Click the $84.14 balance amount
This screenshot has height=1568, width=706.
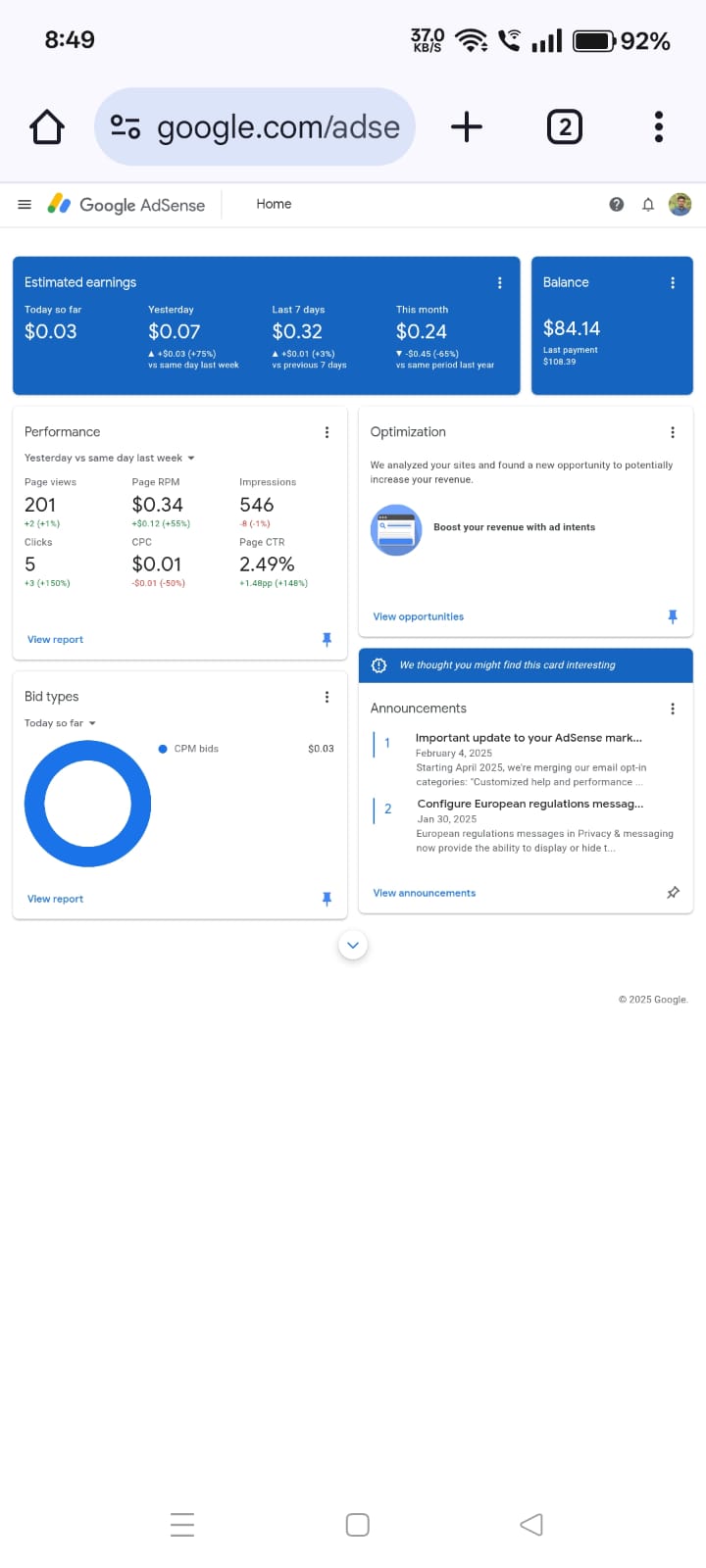572,328
